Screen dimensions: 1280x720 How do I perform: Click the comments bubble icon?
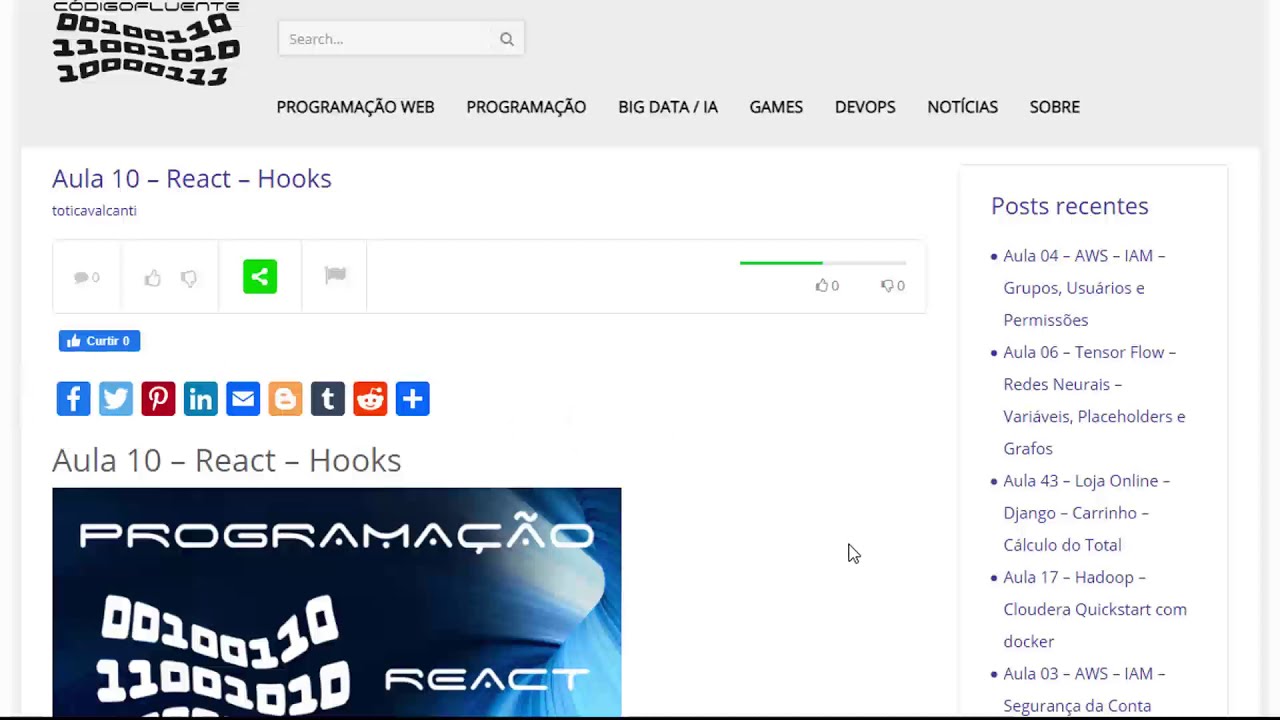point(81,278)
